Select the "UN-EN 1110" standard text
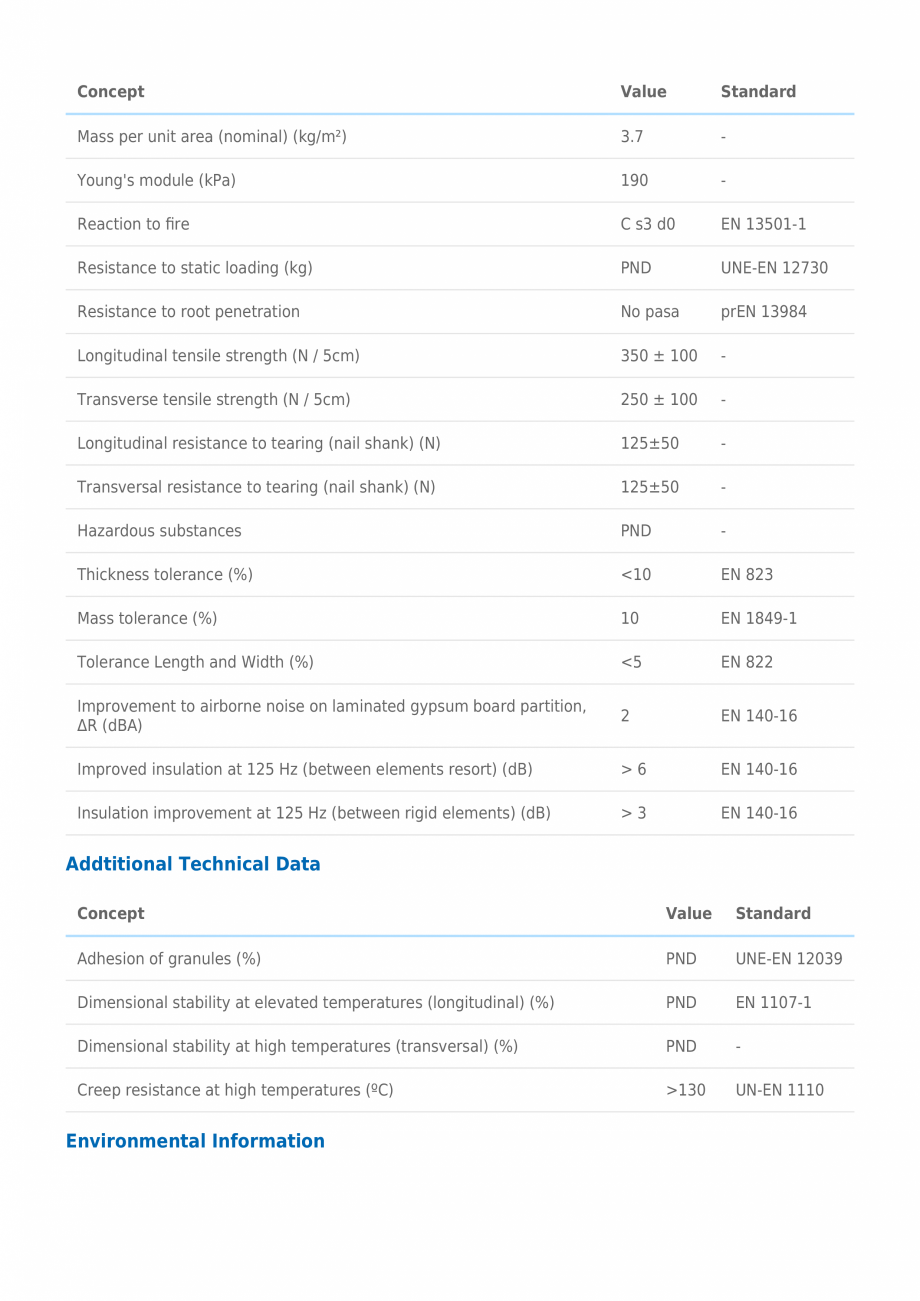Viewport: 920px width, 1301px height. (779, 1090)
